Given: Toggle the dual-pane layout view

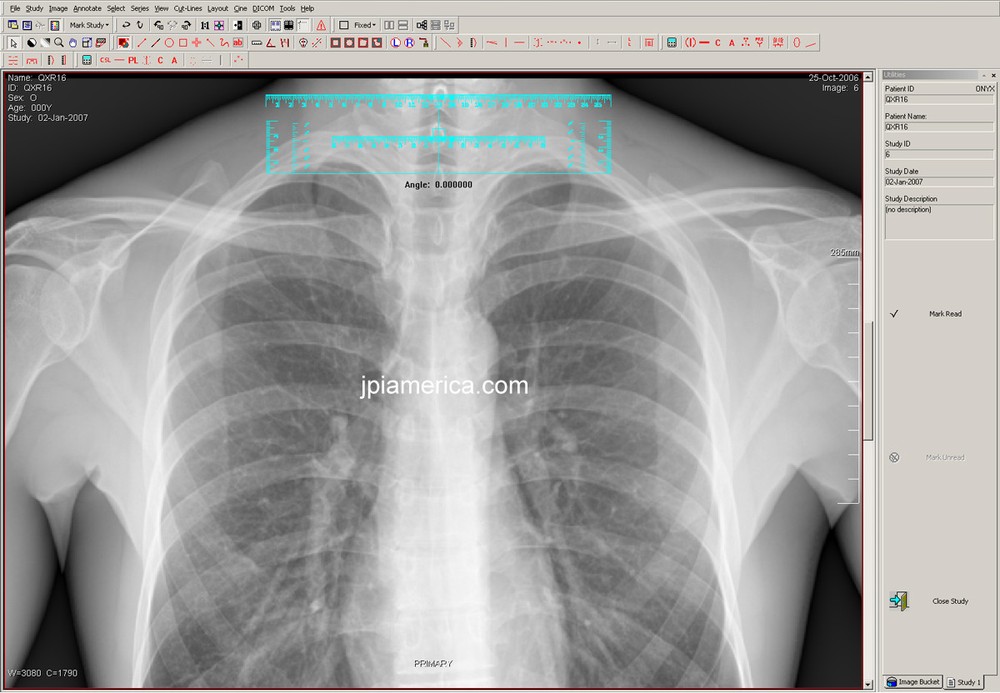Looking at the screenshot, I should 389,24.
